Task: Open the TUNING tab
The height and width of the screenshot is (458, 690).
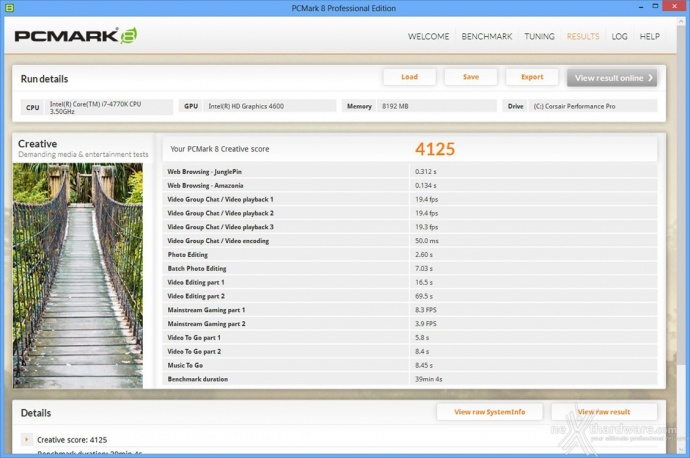Action: point(539,37)
